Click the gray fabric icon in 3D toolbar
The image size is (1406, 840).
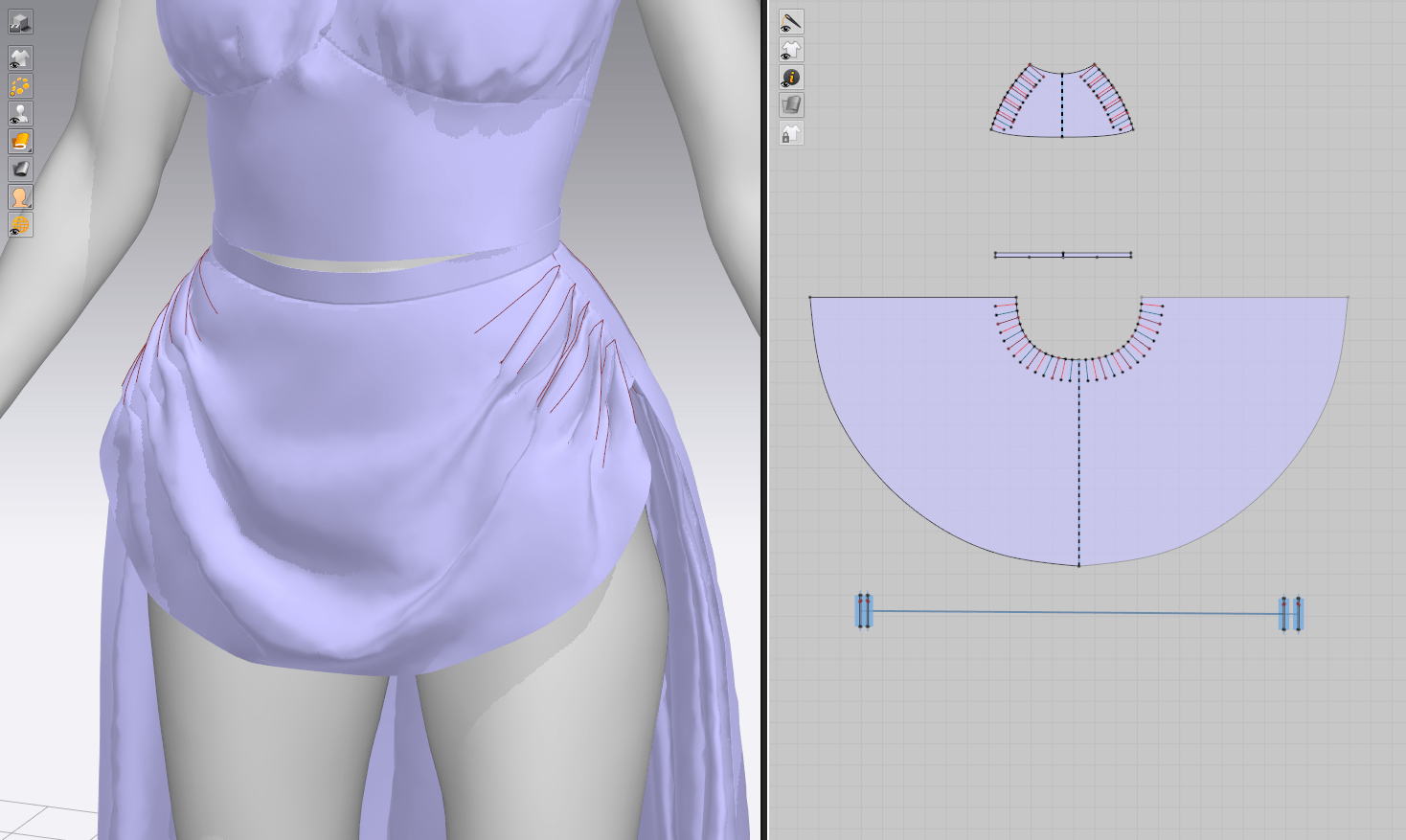click(x=20, y=170)
